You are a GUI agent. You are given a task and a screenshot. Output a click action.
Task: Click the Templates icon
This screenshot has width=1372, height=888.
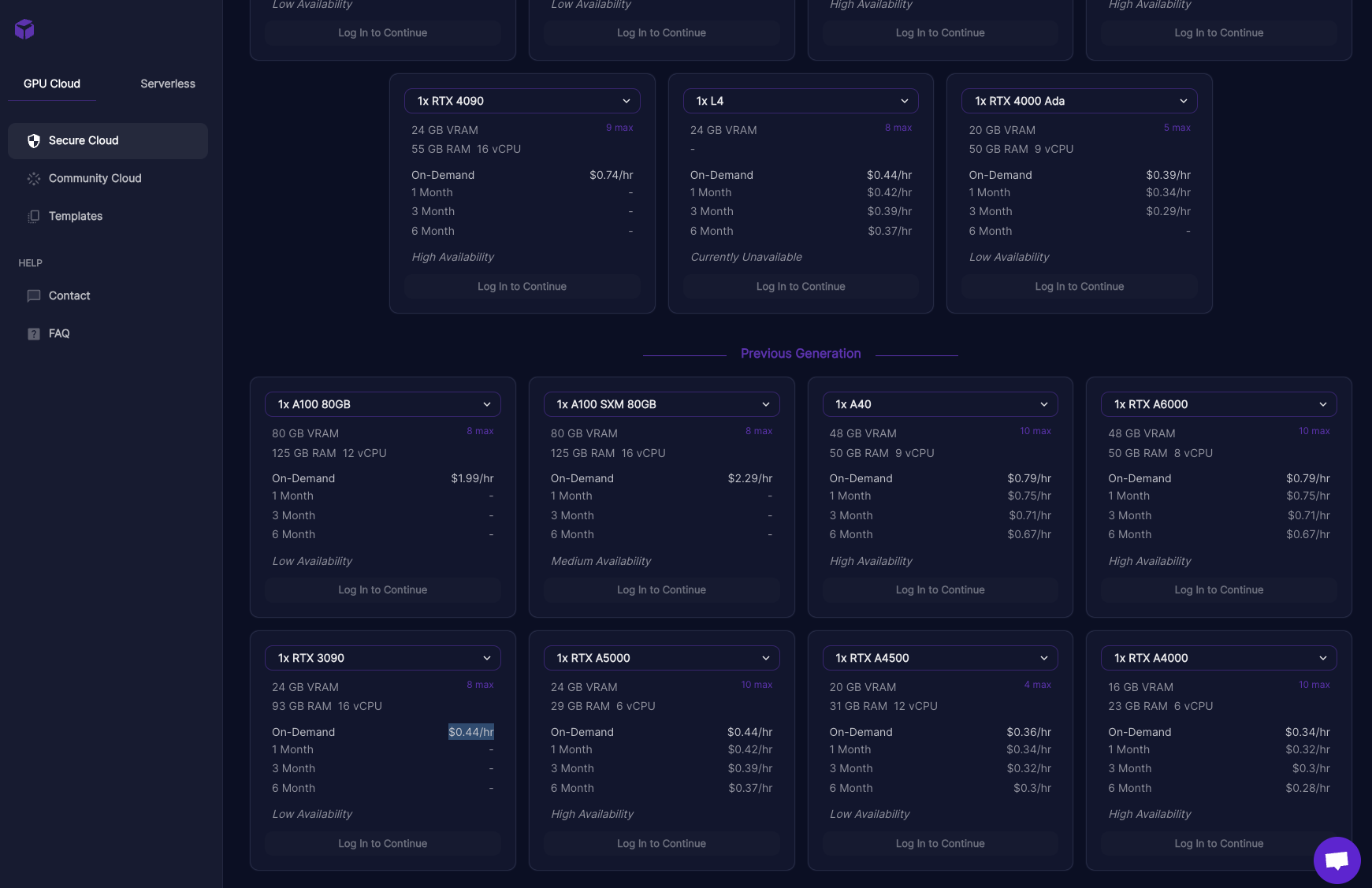[34, 217]
